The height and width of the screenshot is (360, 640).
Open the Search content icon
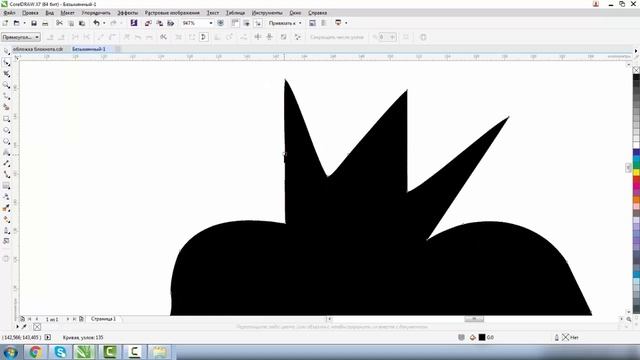pos(134,23)
